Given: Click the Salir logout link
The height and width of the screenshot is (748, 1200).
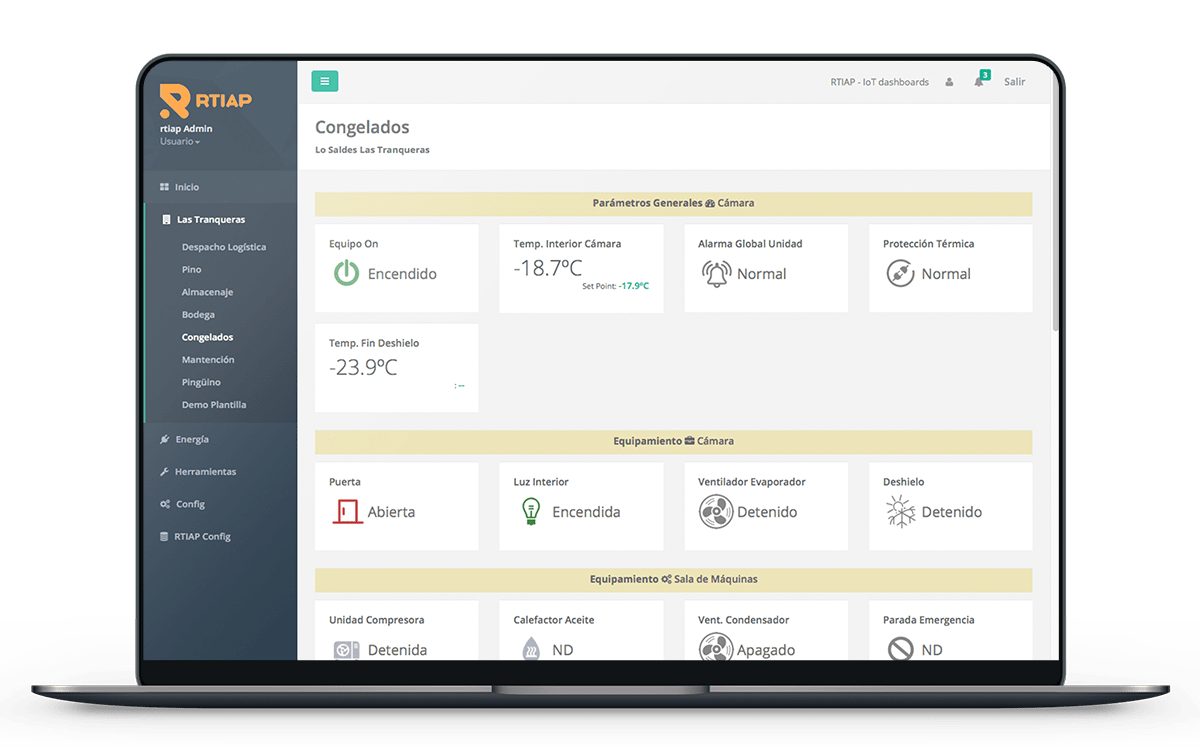Looking at the screenshot, I should click(1014, 82).
